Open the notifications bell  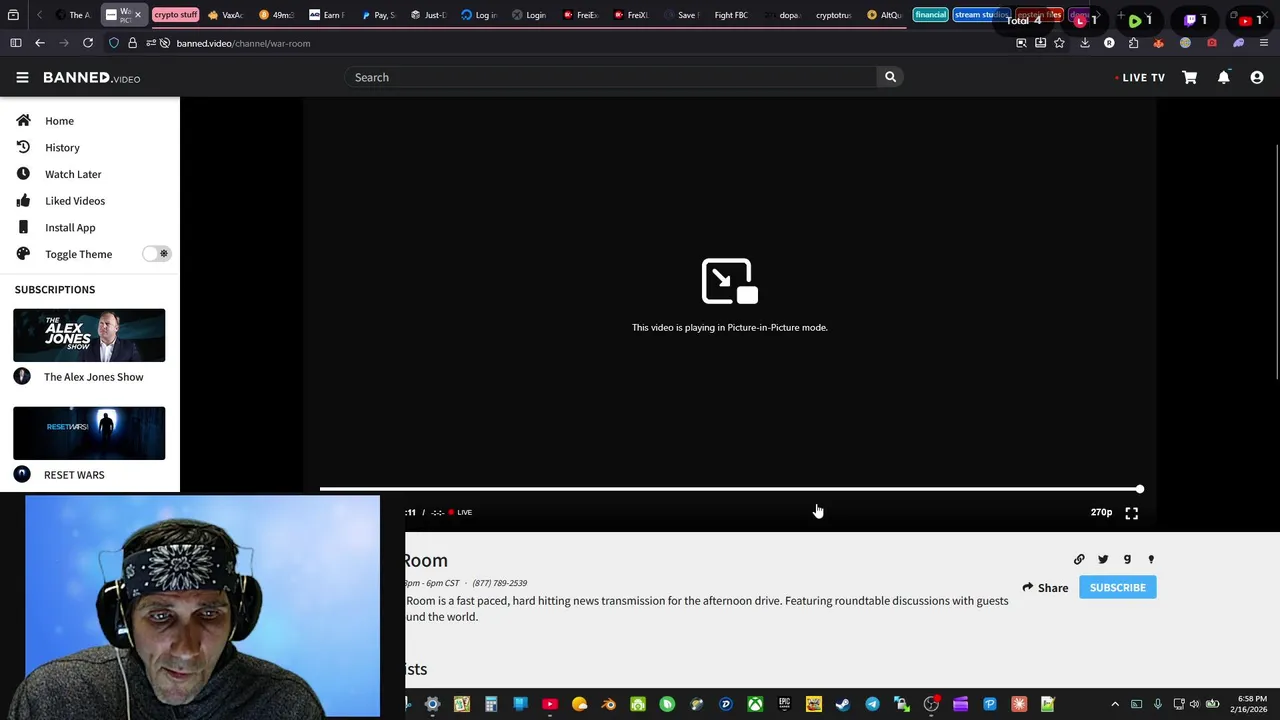click(x=1223, y=77)
